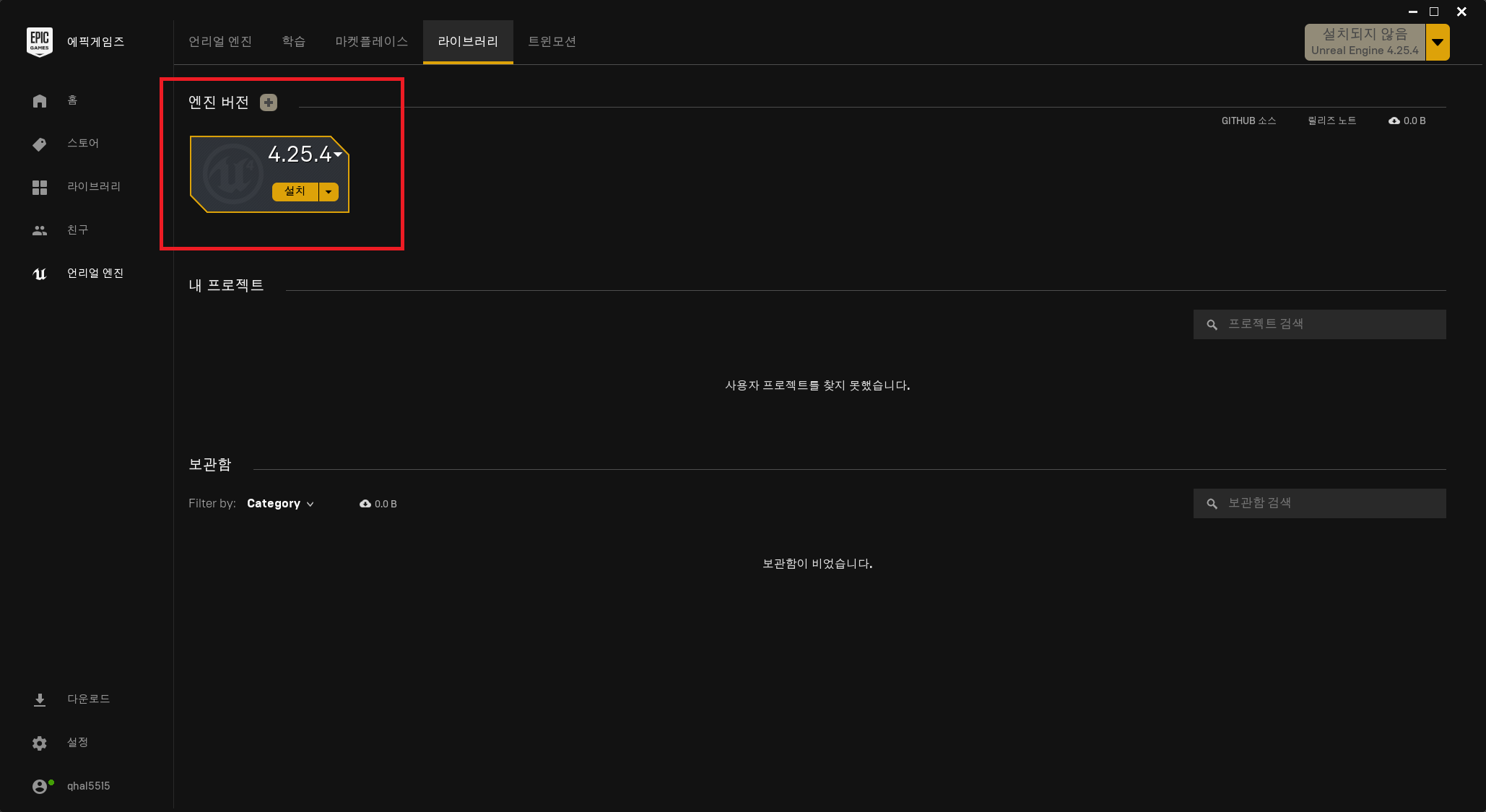Click the qhal5515 account avatar icon
The height and width of the screenshot is (812, 1486).
39,787
